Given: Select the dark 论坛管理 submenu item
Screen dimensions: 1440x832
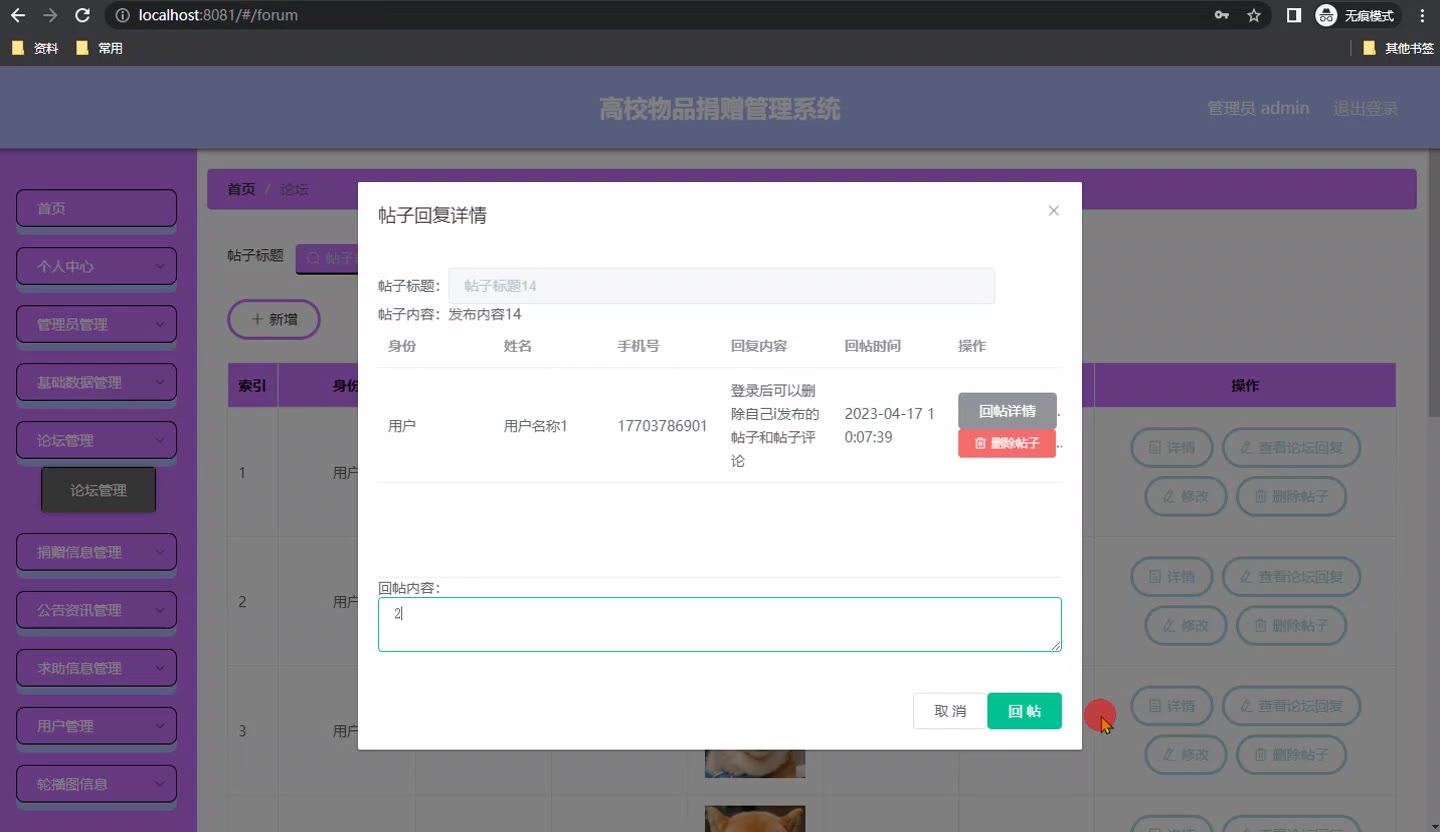Looking at the screenshot, I should click(x=98, y=490).
